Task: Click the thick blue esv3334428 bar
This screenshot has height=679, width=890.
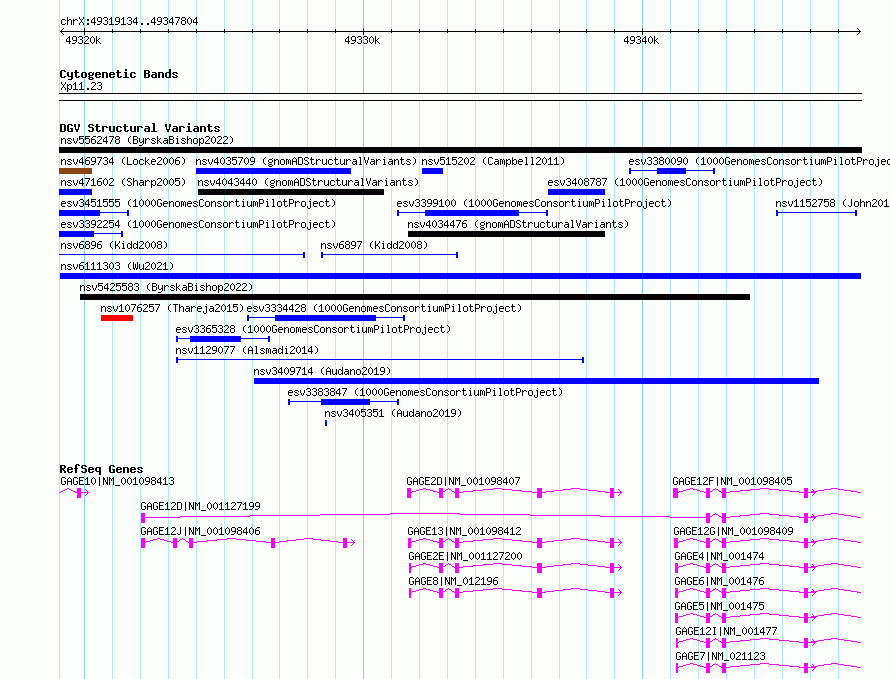Action: point(325,318)
